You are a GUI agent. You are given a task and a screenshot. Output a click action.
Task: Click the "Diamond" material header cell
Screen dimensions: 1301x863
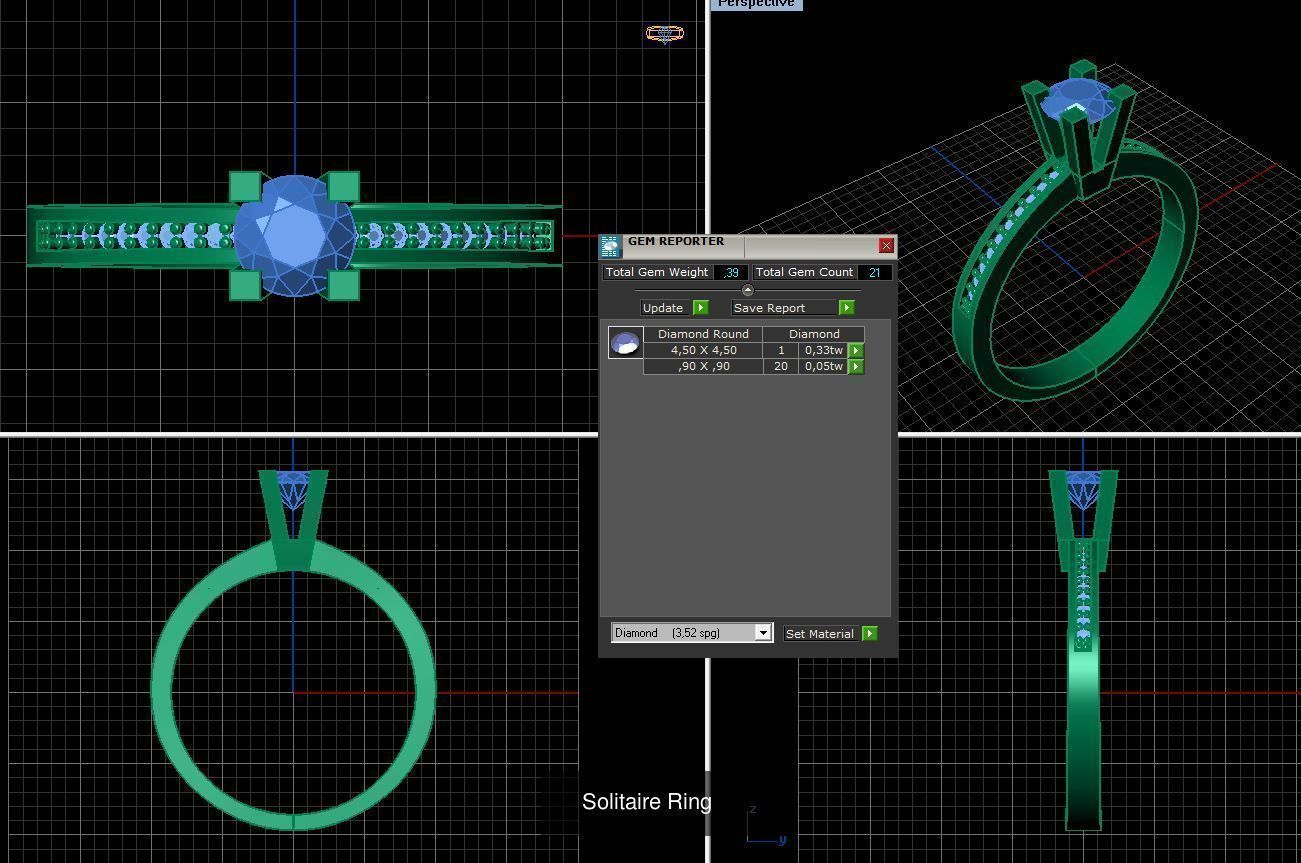pyautogui.click(x=814, y=334)
